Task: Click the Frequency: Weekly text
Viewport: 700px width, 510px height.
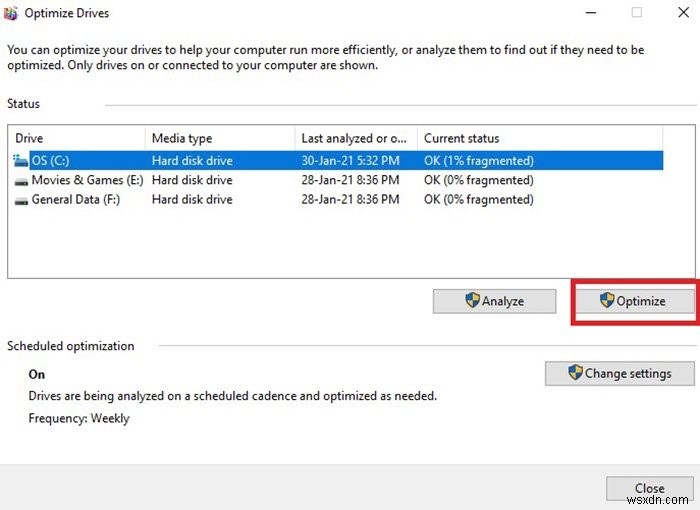Action: click(x=79, y=418)
